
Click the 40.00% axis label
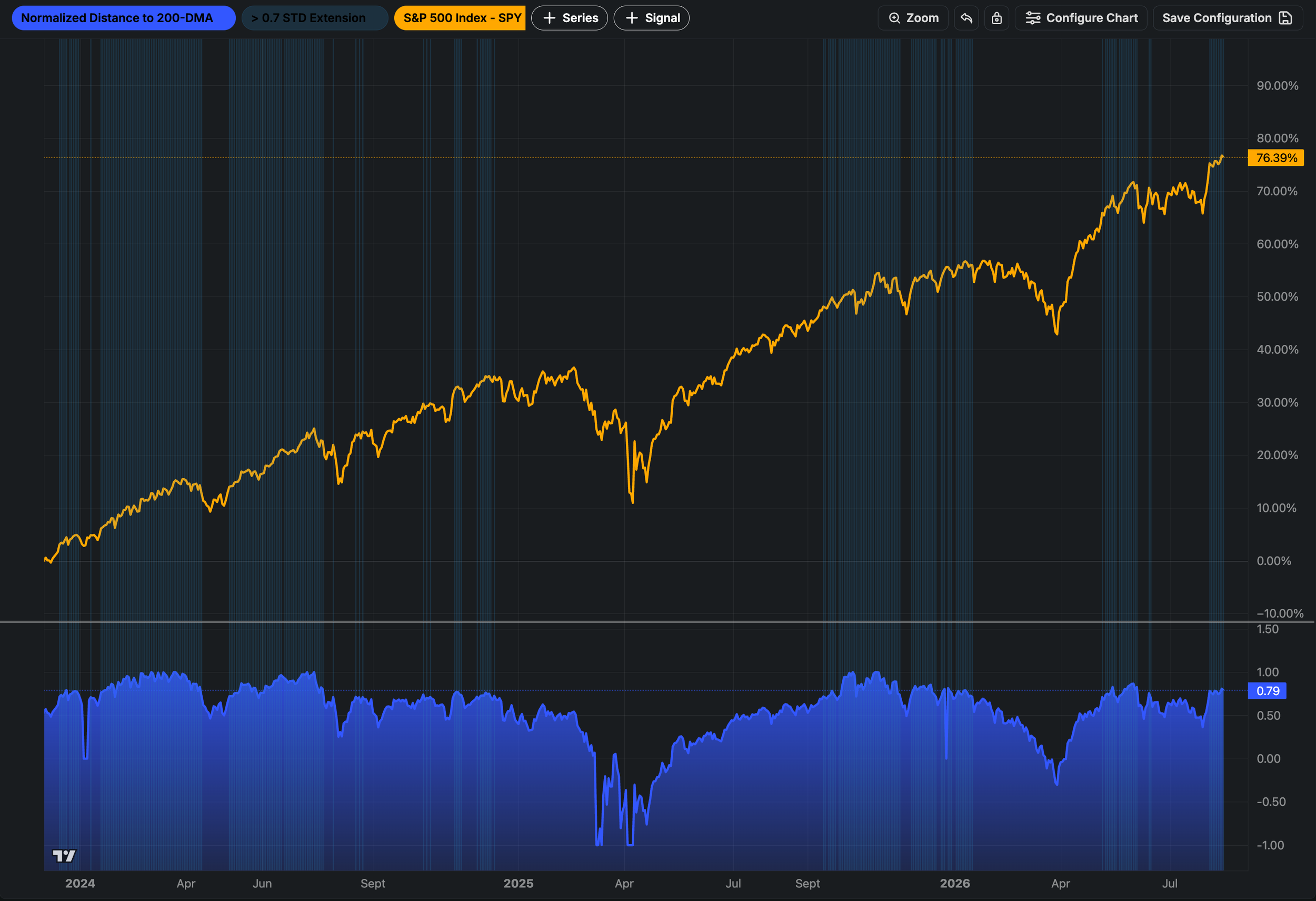1278,350
